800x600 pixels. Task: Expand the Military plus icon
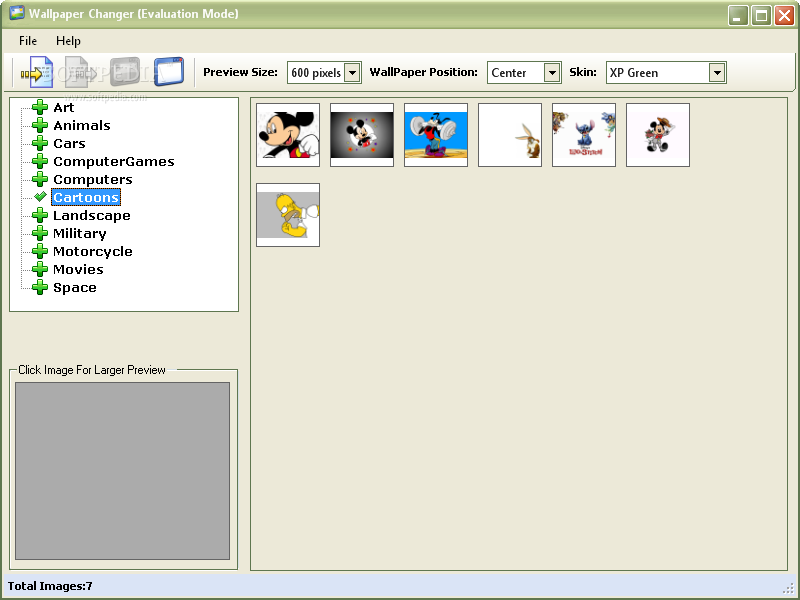[40, 233]
